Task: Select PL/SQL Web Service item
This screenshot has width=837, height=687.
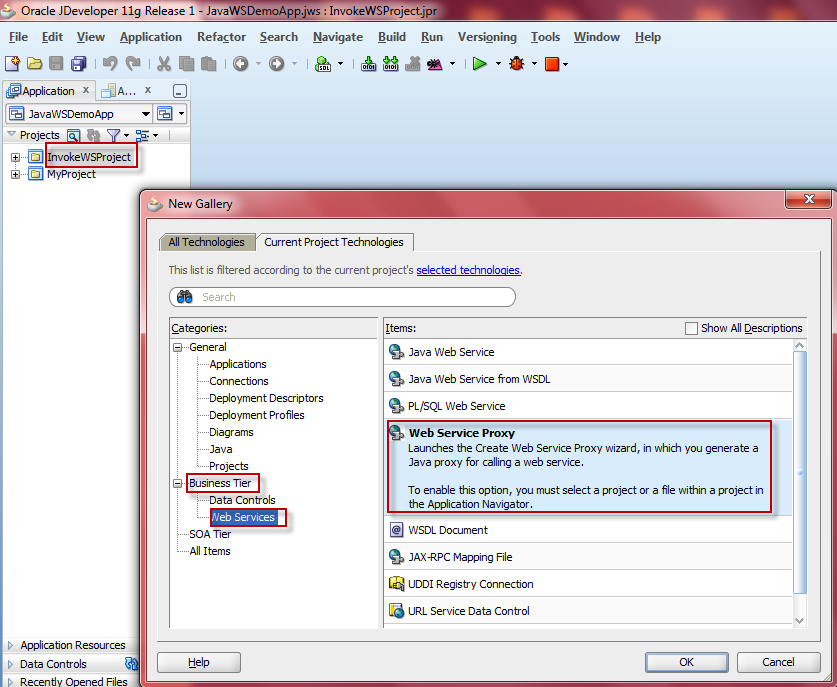Action: 587,406
